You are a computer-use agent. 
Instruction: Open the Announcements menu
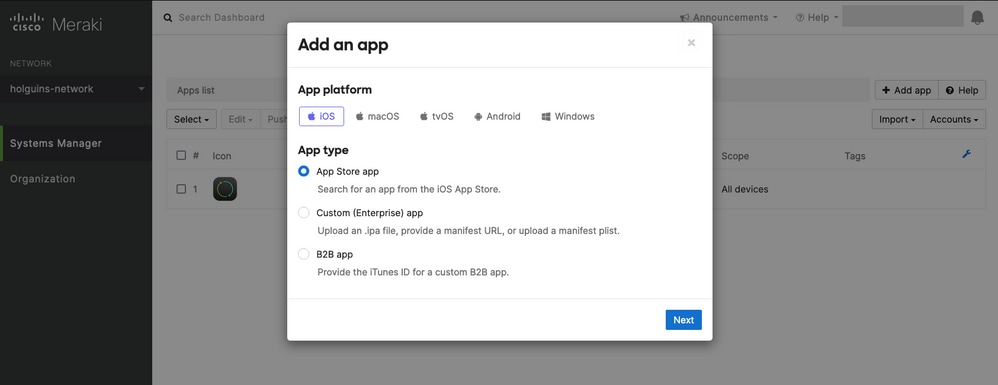(729, 18)
